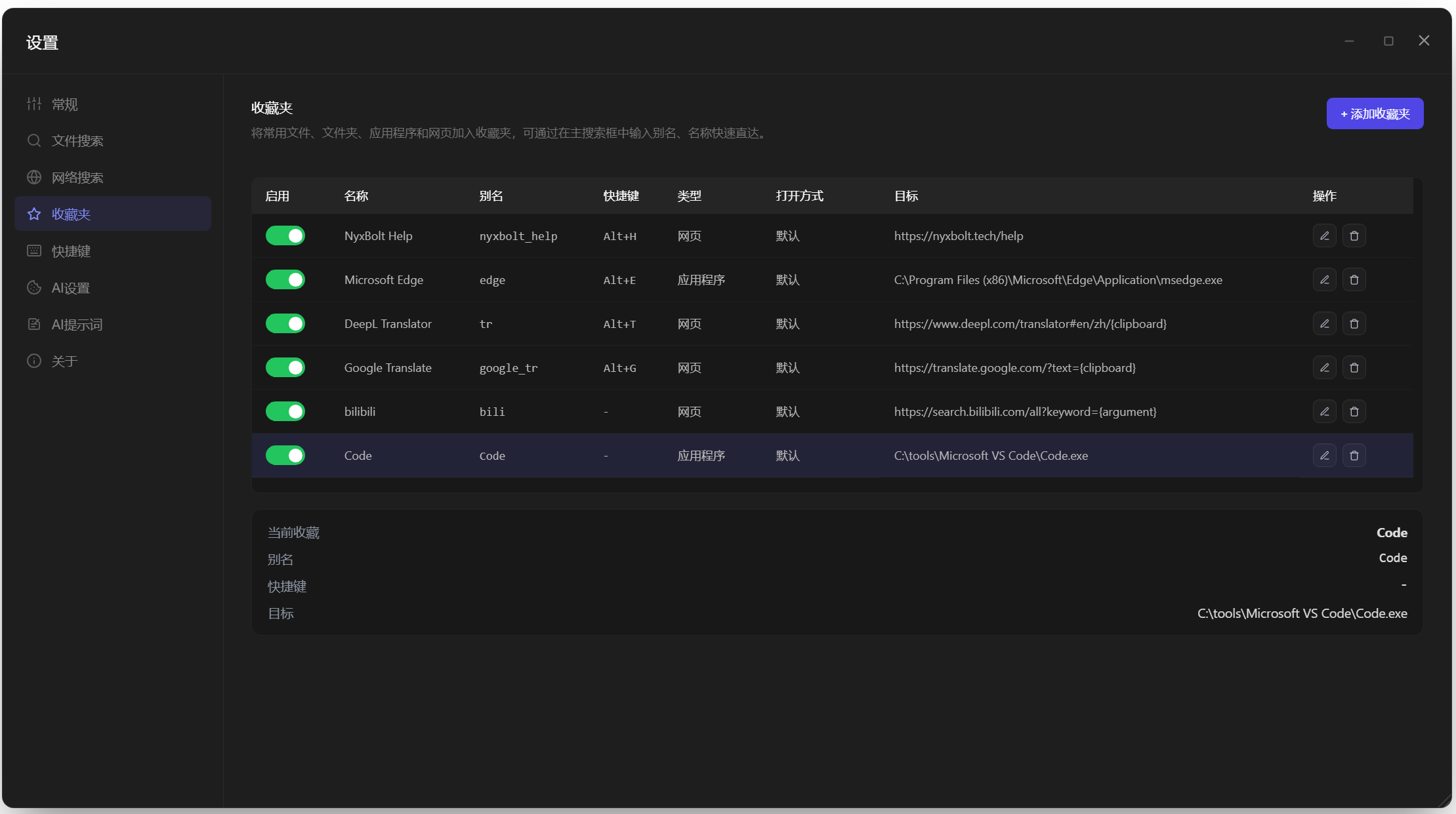
Task: Click https://nyxbolt.tech/help target
Action: [x=959, y=235]
